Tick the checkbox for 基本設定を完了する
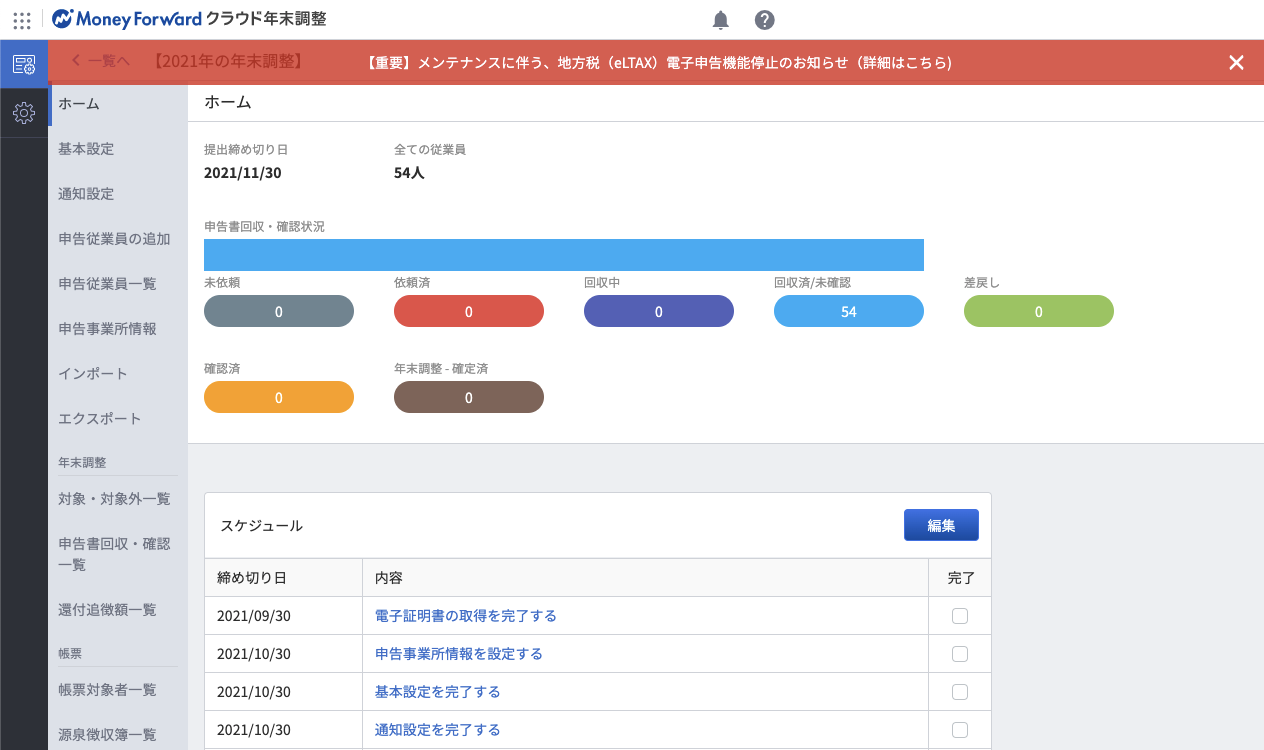 (x=960, y=692)
